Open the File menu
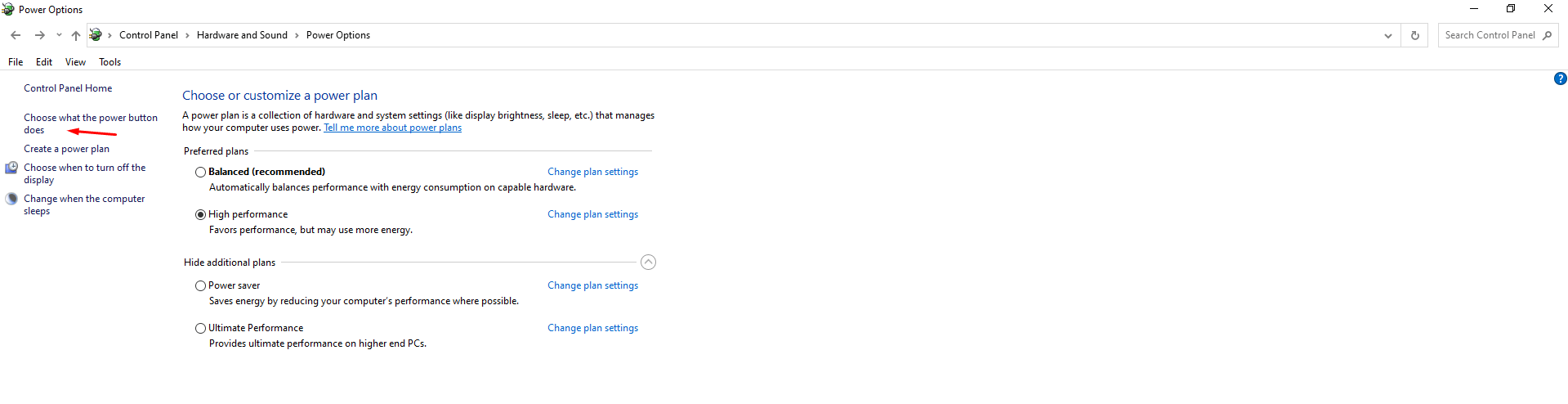 tap(16, 62)
